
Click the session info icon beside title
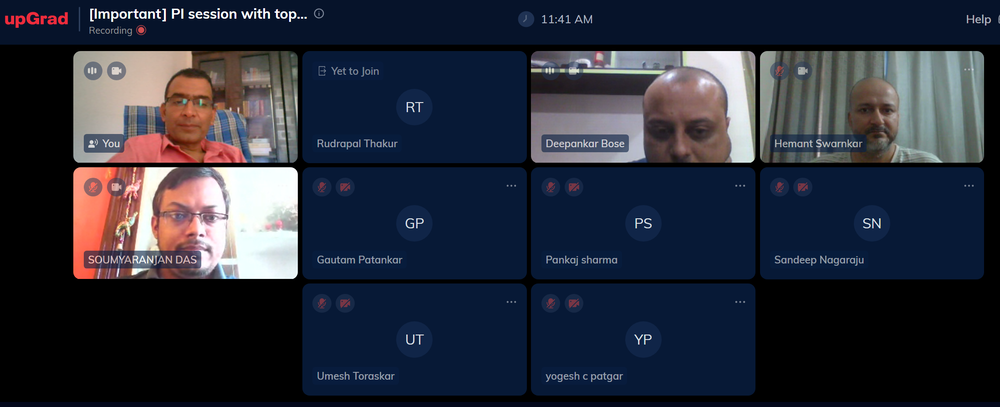(x=319, y=14)
